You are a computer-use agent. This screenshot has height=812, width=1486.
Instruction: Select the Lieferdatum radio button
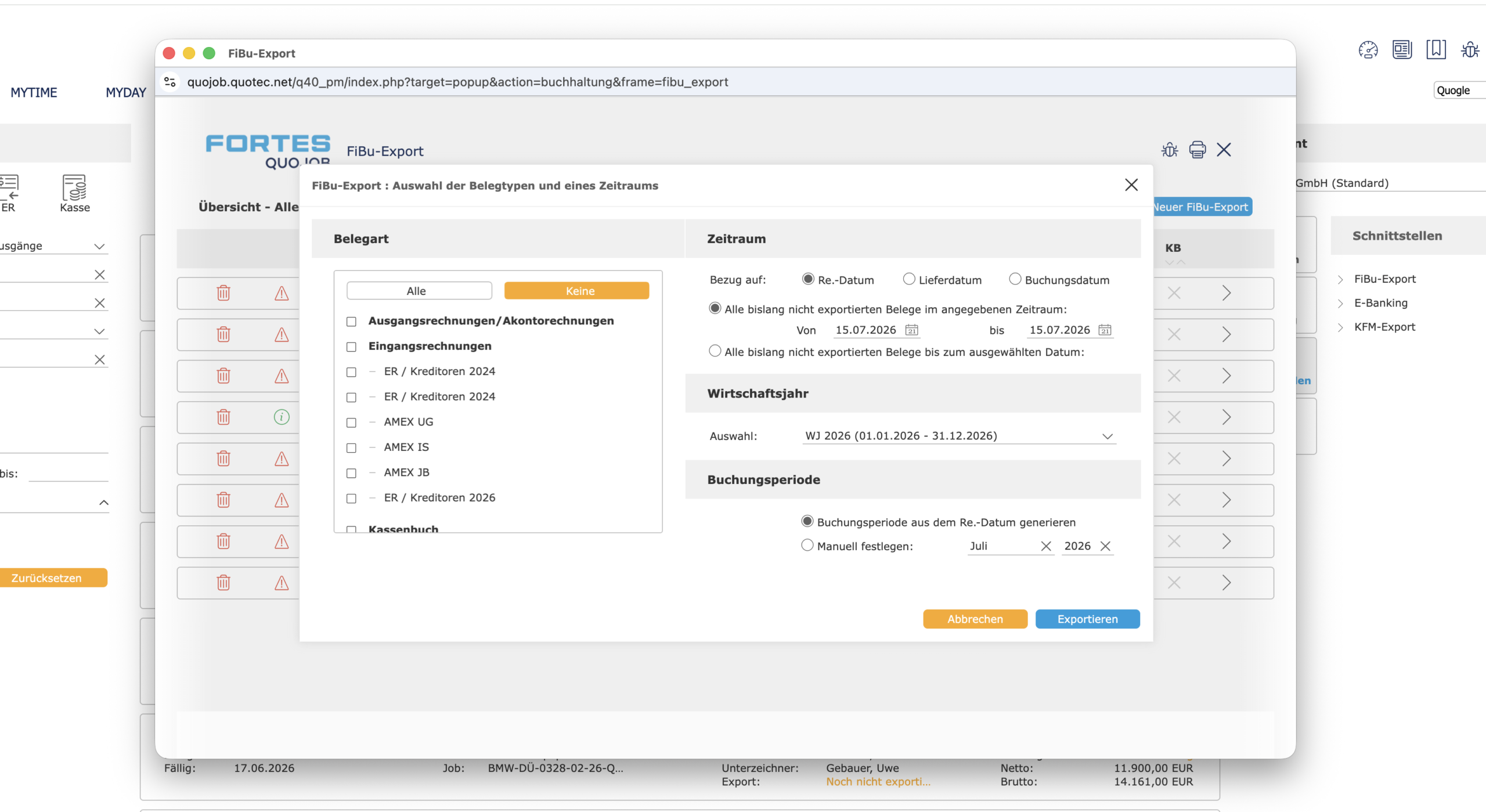tap(909, 279)
